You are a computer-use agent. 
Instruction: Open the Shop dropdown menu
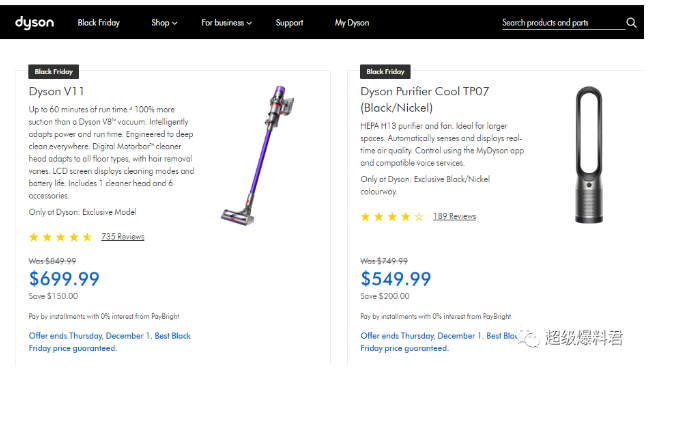pos(164,22)
